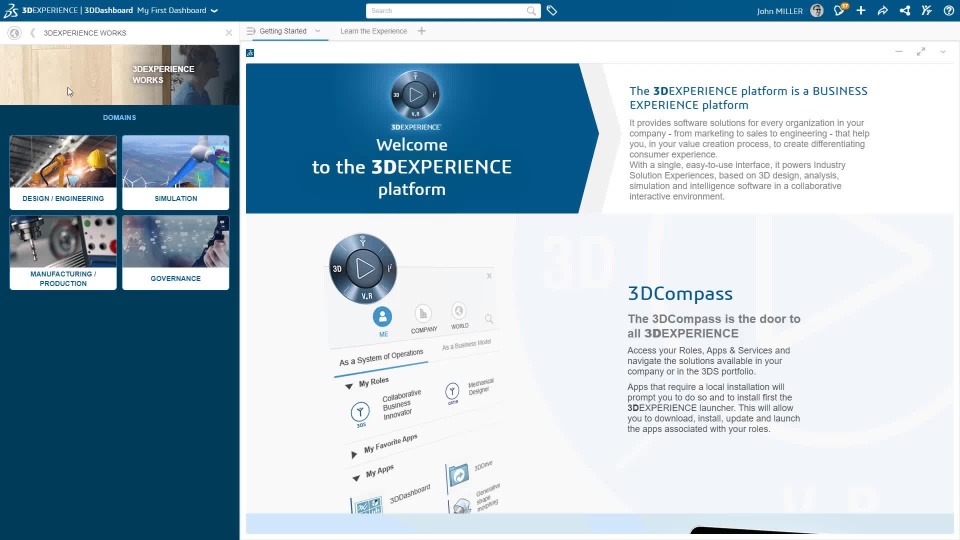Click the Share arrow icon
The width and height of the screenshot is (960, 540).
point(882,10)
